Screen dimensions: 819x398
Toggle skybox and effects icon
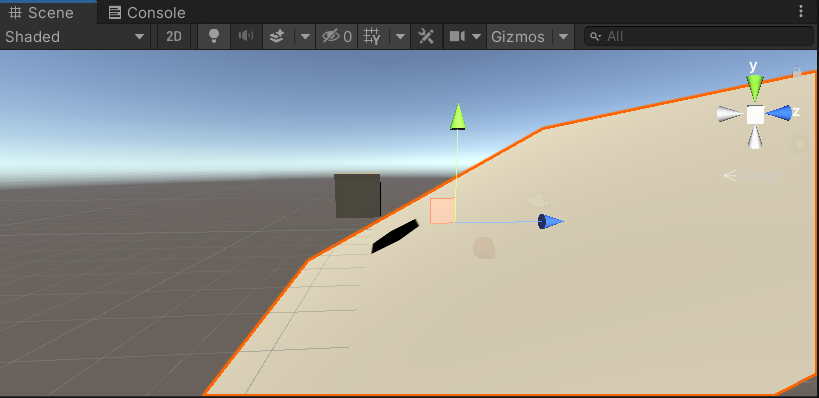[x=277, y=37]
